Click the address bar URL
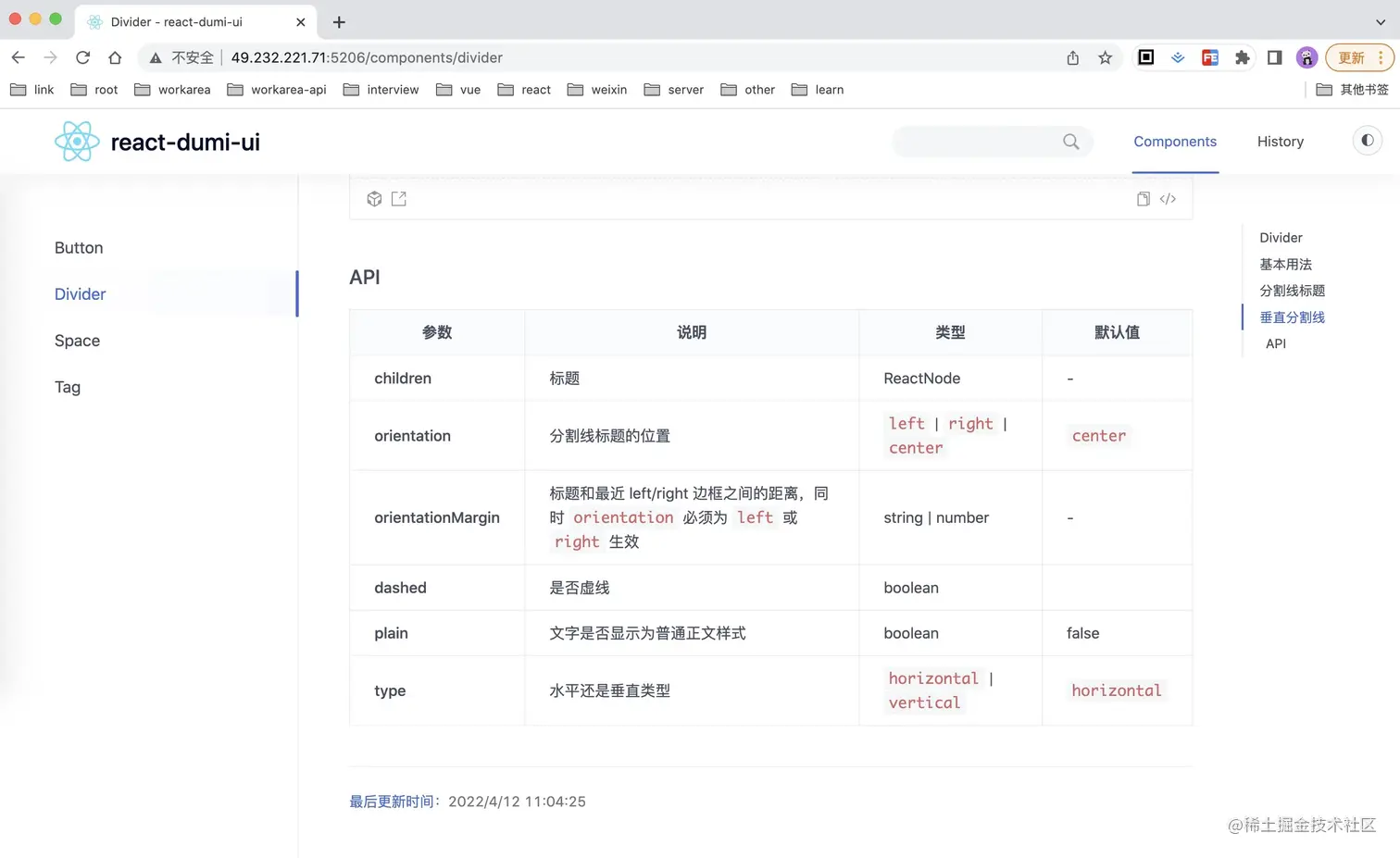The image size is (1400, 858). [x=367, y=57]
